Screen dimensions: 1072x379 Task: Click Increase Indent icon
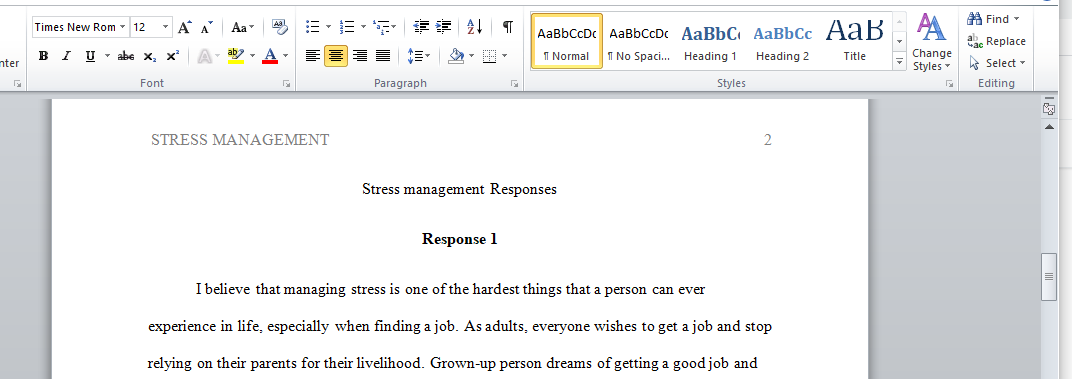pyautogui.click(x=444, y=27)
